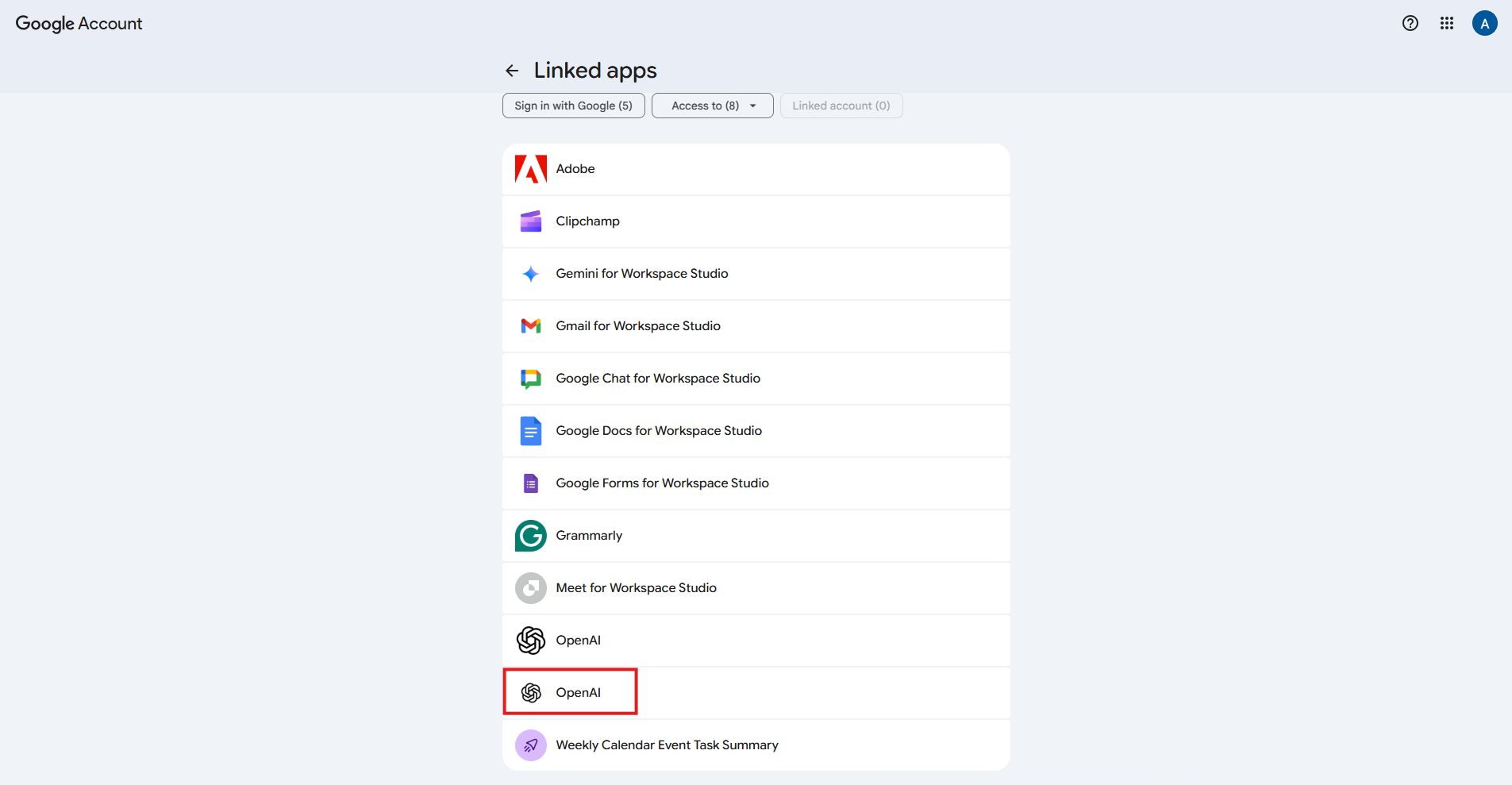Open Gmail for Workspace Studio entry
This screenshot has height=785, width=1512.
coord(756,326)
